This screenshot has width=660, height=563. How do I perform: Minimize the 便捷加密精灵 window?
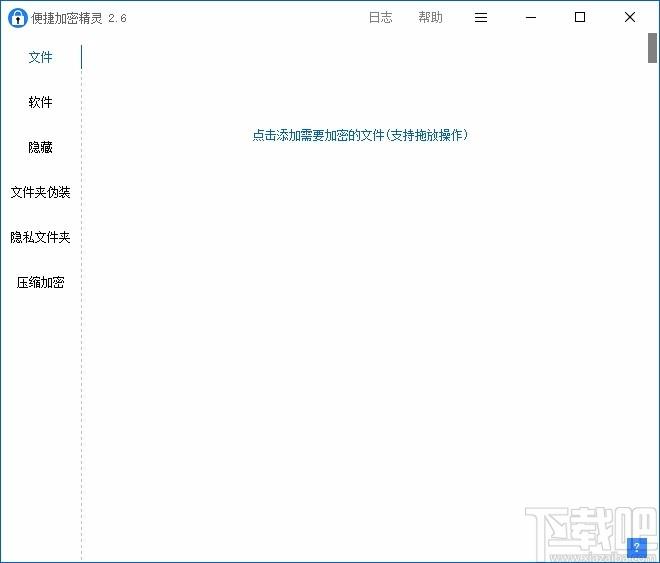tap(531, 17)
